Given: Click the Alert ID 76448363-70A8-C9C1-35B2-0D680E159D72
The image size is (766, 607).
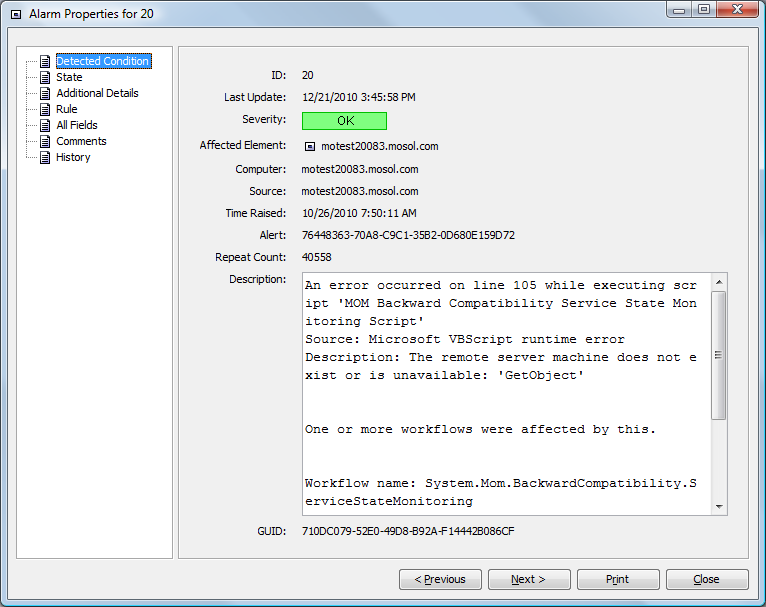Looking at the screenshot, I should (x=408, y=235).
